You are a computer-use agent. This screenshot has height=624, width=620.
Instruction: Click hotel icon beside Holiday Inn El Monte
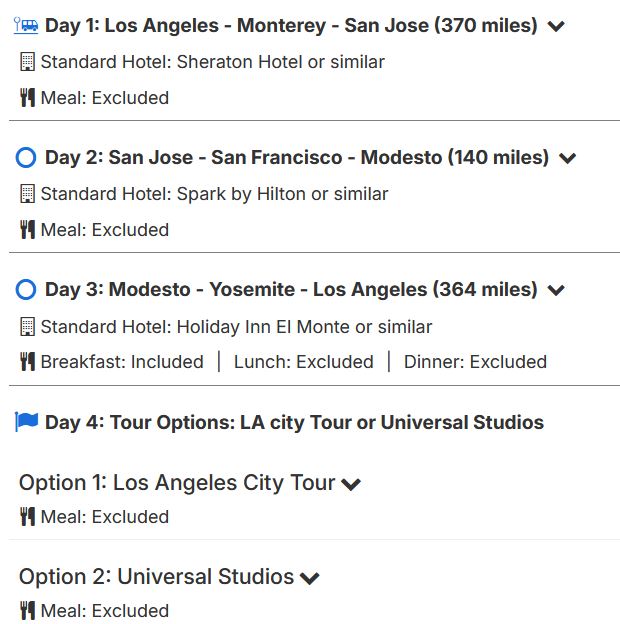(27, 327)
